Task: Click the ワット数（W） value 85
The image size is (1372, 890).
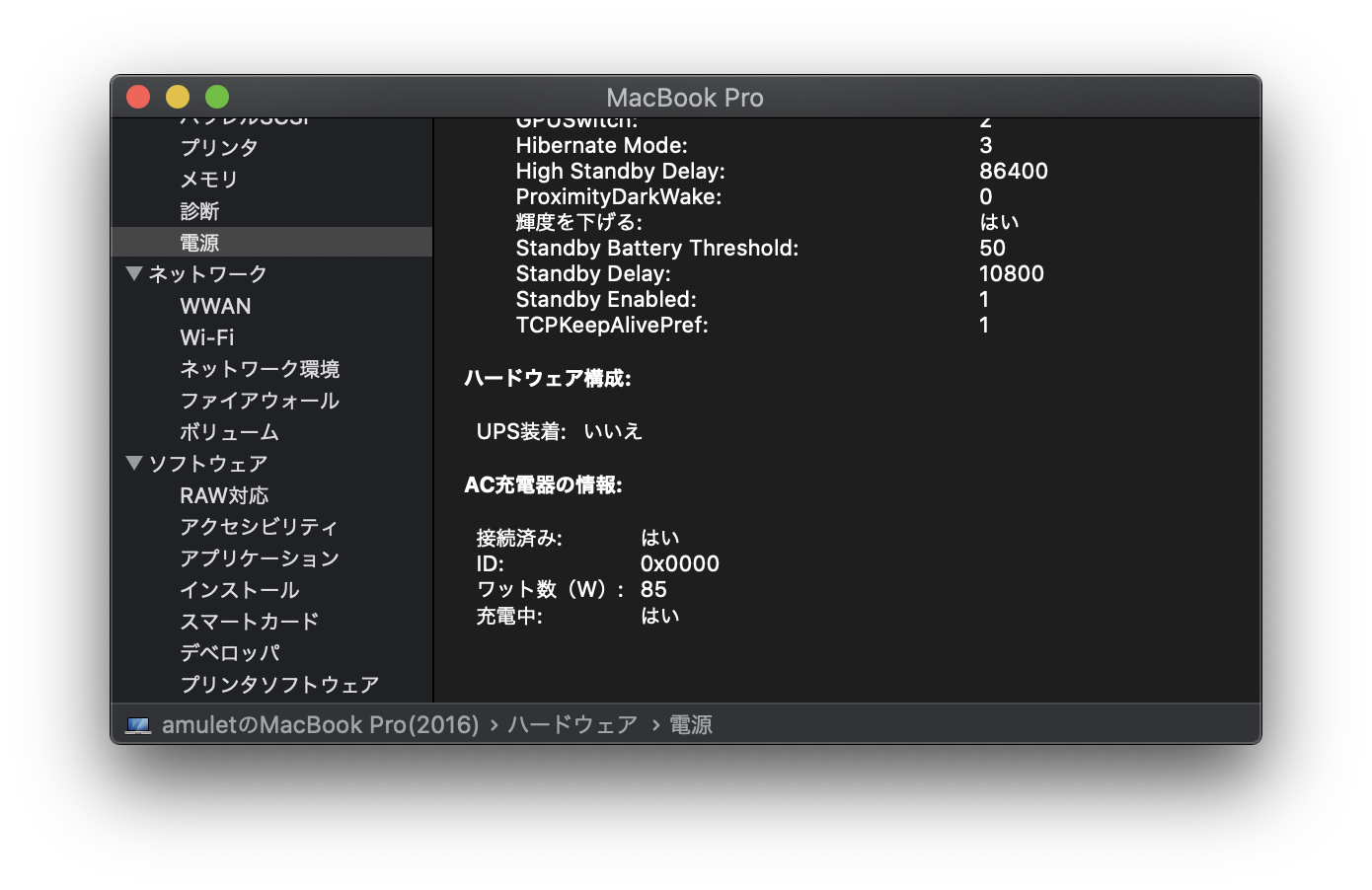Action: point(653,590)
